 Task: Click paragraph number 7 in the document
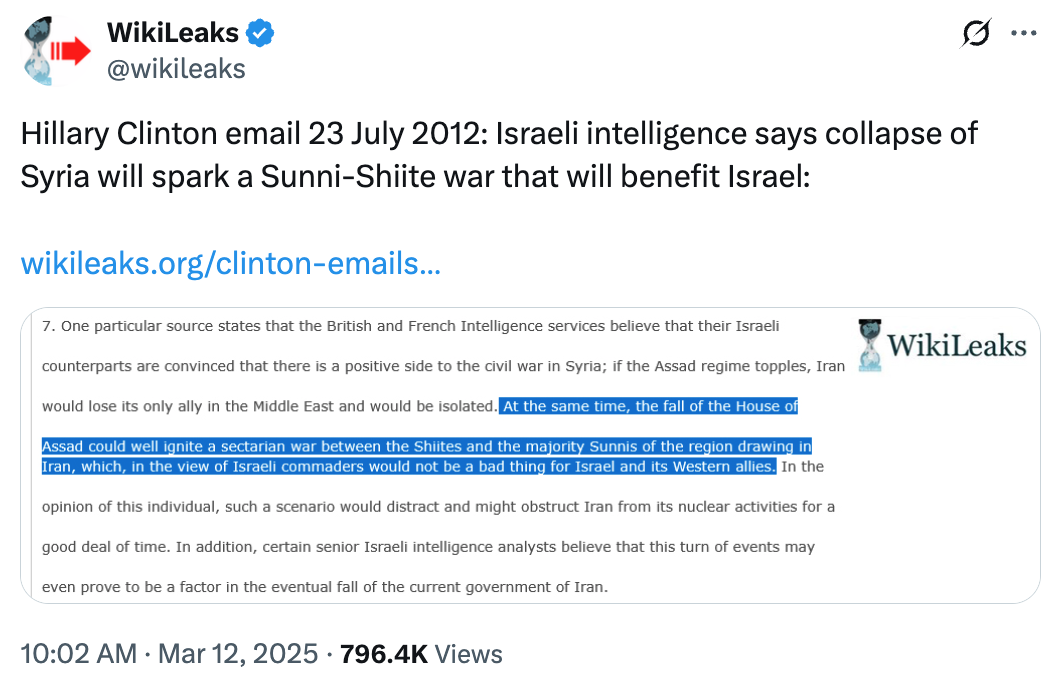tap(48, 326)
